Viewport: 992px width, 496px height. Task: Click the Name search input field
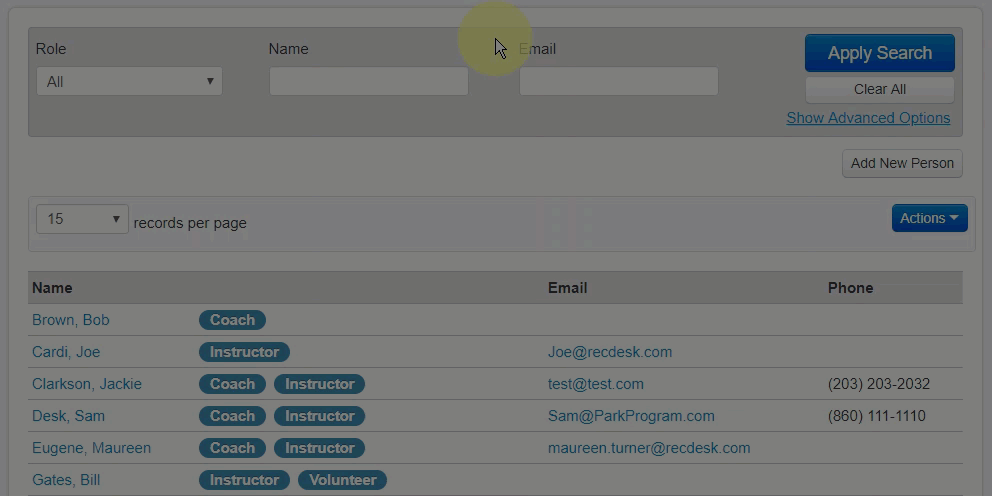[368, 81]
